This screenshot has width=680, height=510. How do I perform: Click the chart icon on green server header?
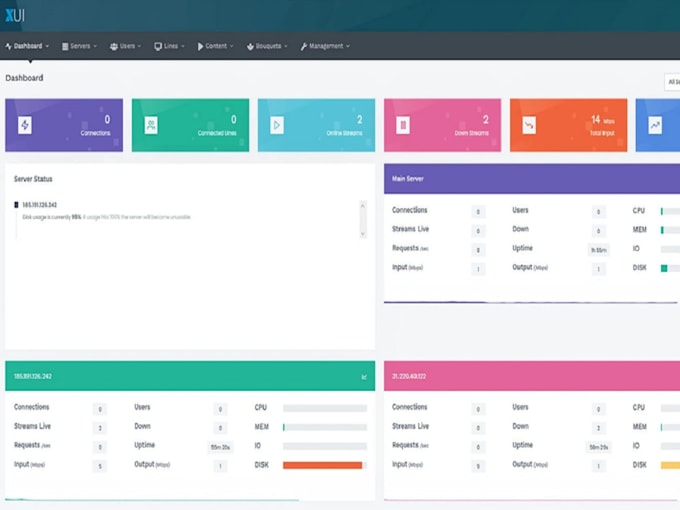coord(364,377)
